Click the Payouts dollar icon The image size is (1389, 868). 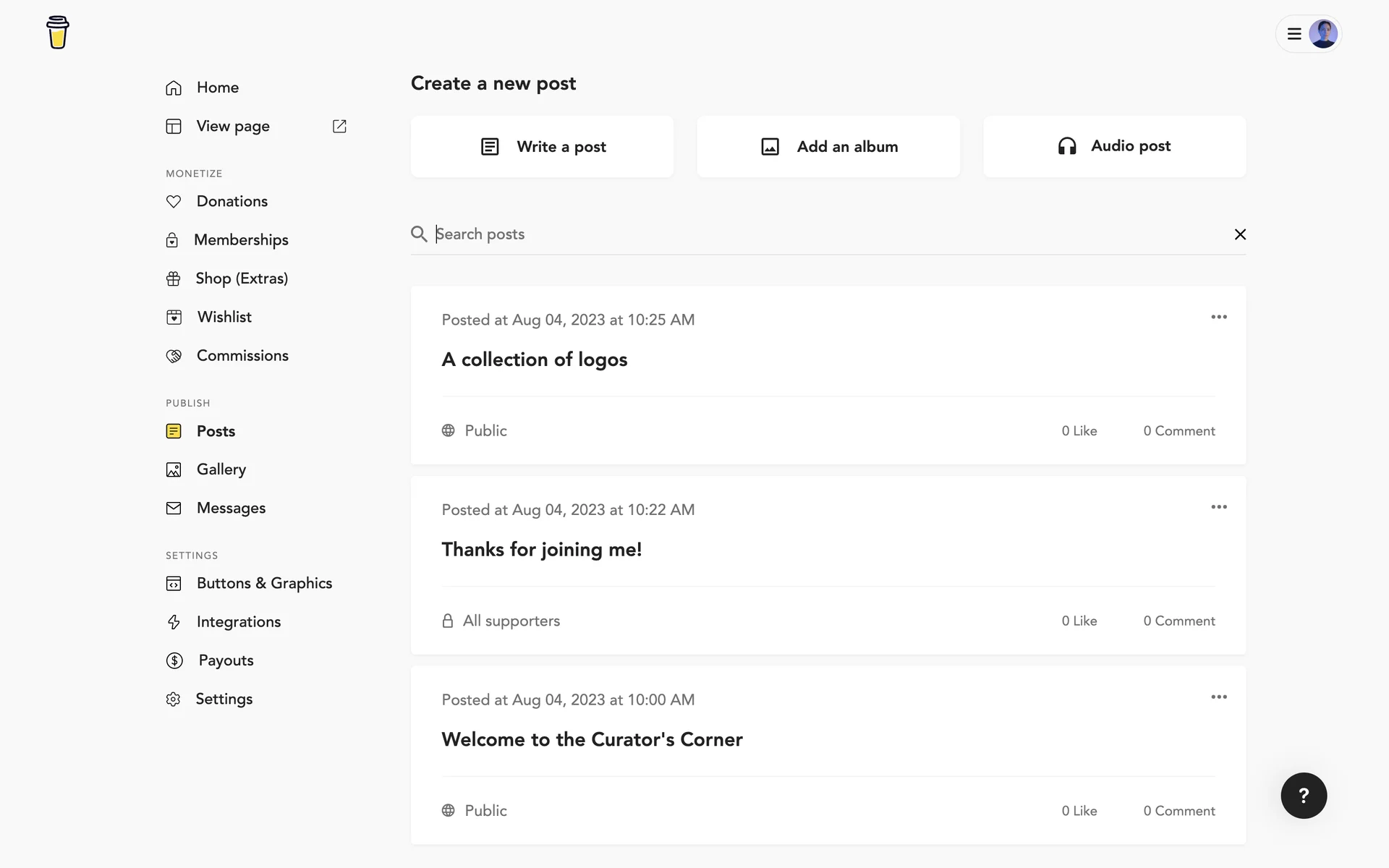(x=174, y=660)
